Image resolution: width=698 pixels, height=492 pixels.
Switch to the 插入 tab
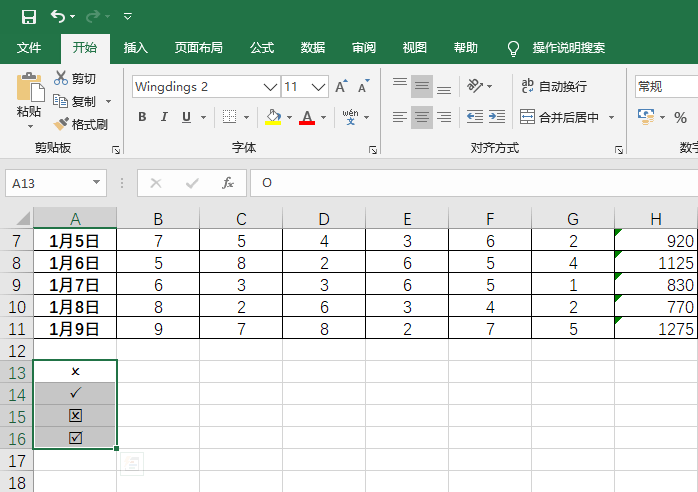pos(136,48)
